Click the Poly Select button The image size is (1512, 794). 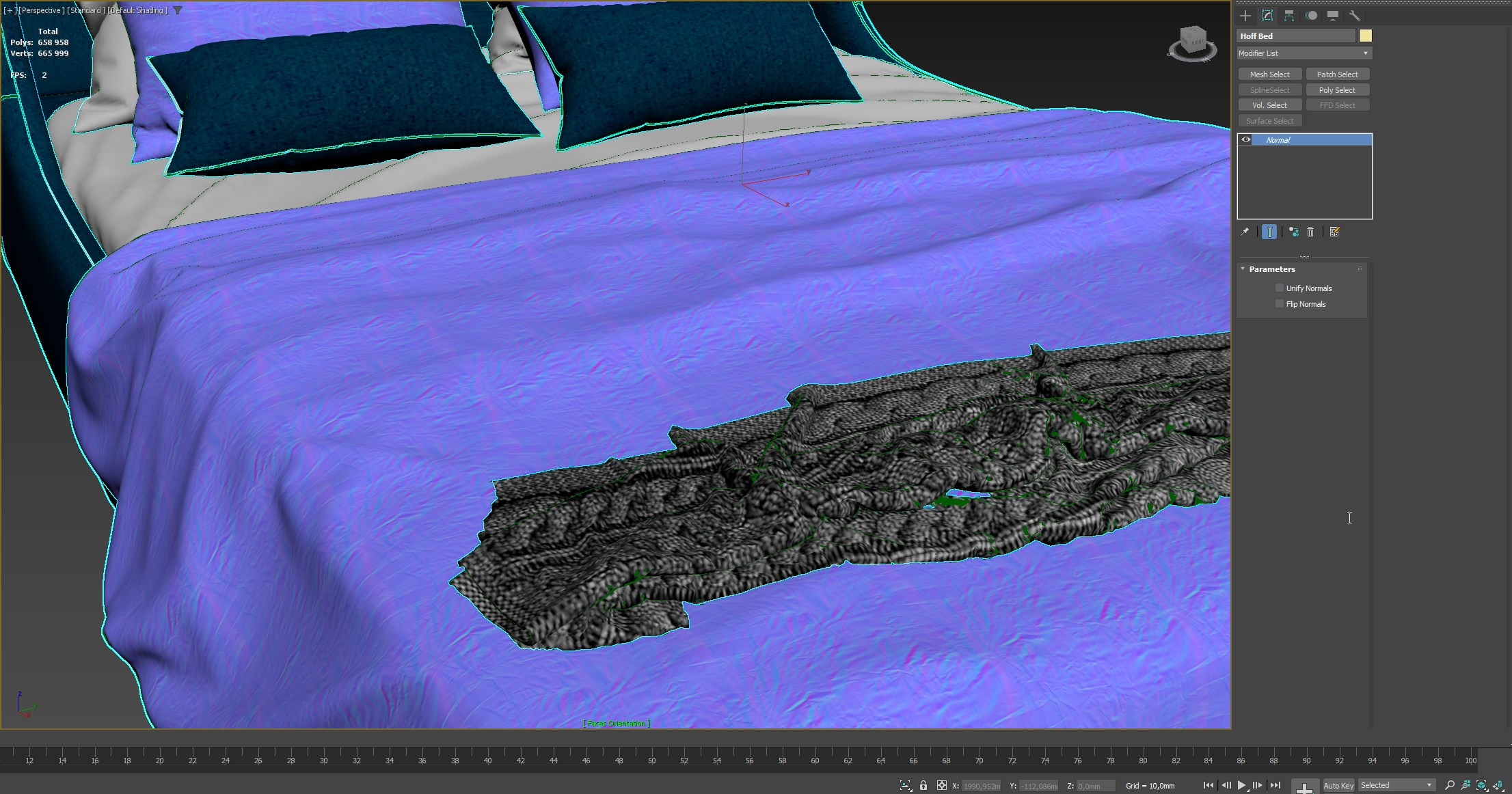(1337, 90)
